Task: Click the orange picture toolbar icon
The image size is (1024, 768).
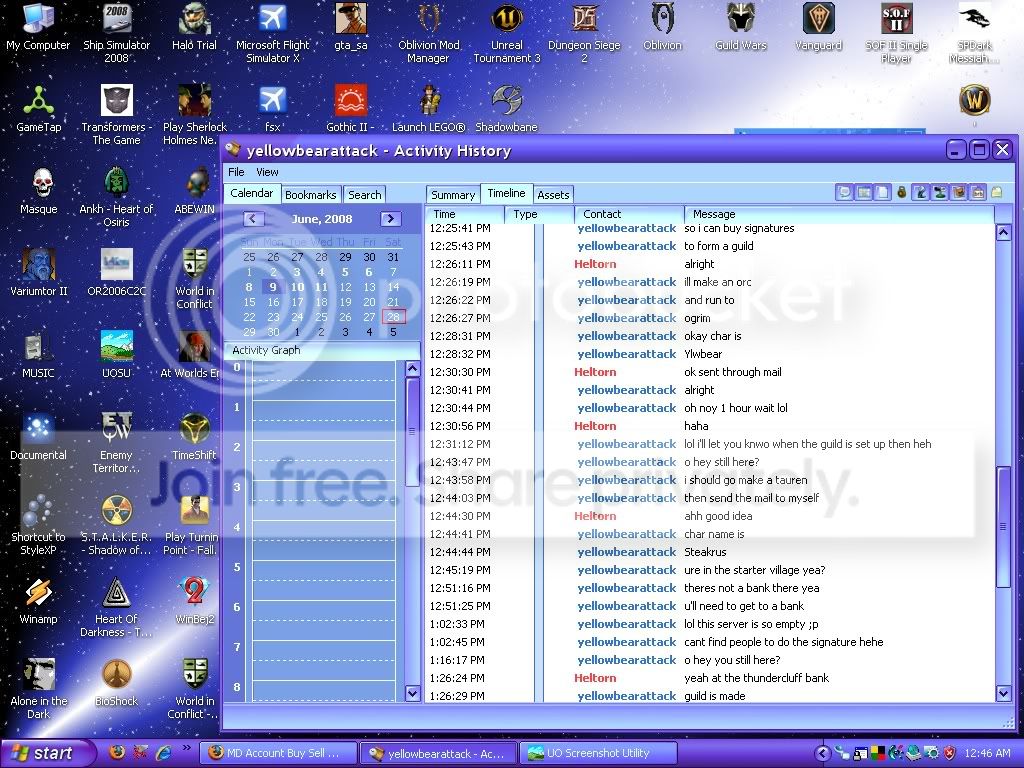Action: pos(959,193)
